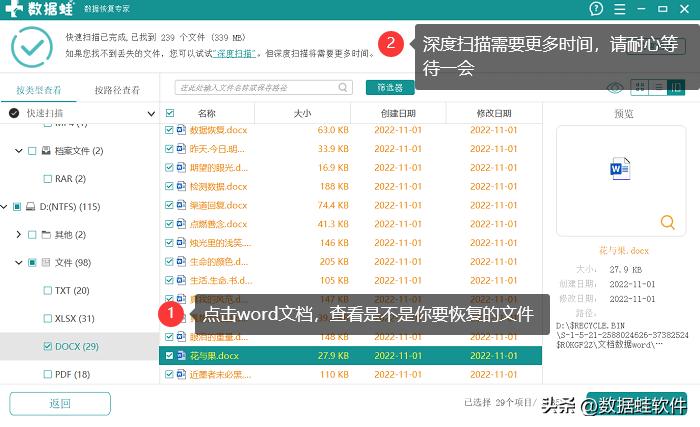Click Word icon of 花与果.docx row
700x427 pixels.
click(x=181, y=355)
